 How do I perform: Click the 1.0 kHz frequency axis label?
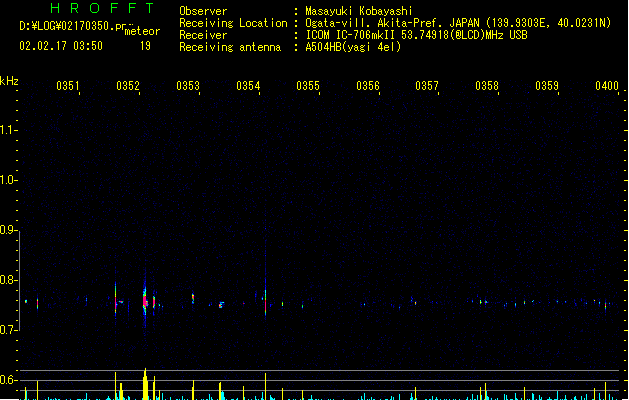click(7, 180)
